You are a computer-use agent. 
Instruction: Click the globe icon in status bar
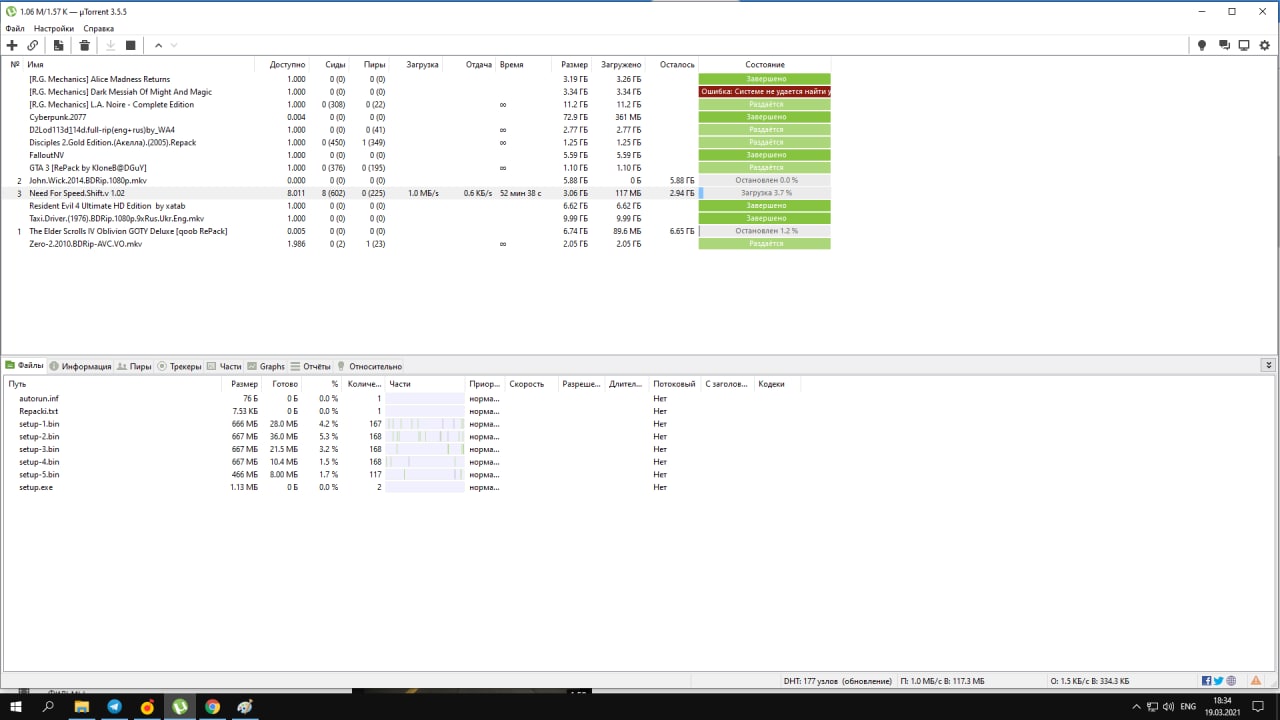pos(1231,681)
